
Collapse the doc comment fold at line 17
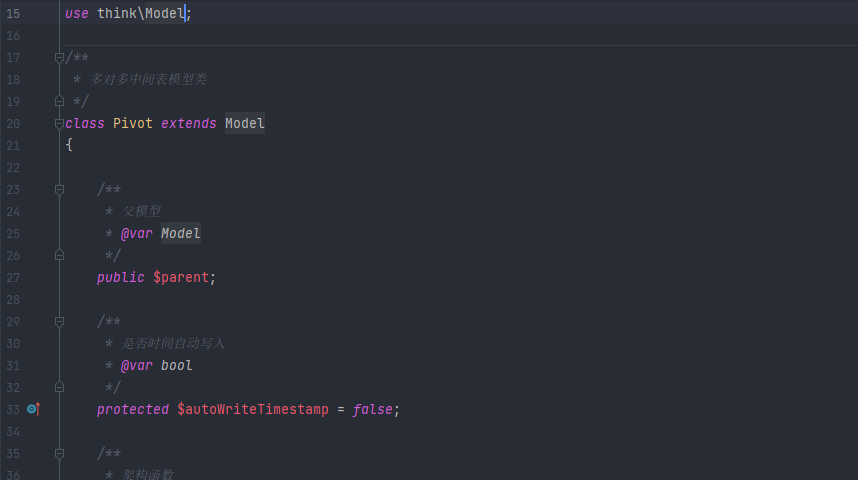coord(60,58)
